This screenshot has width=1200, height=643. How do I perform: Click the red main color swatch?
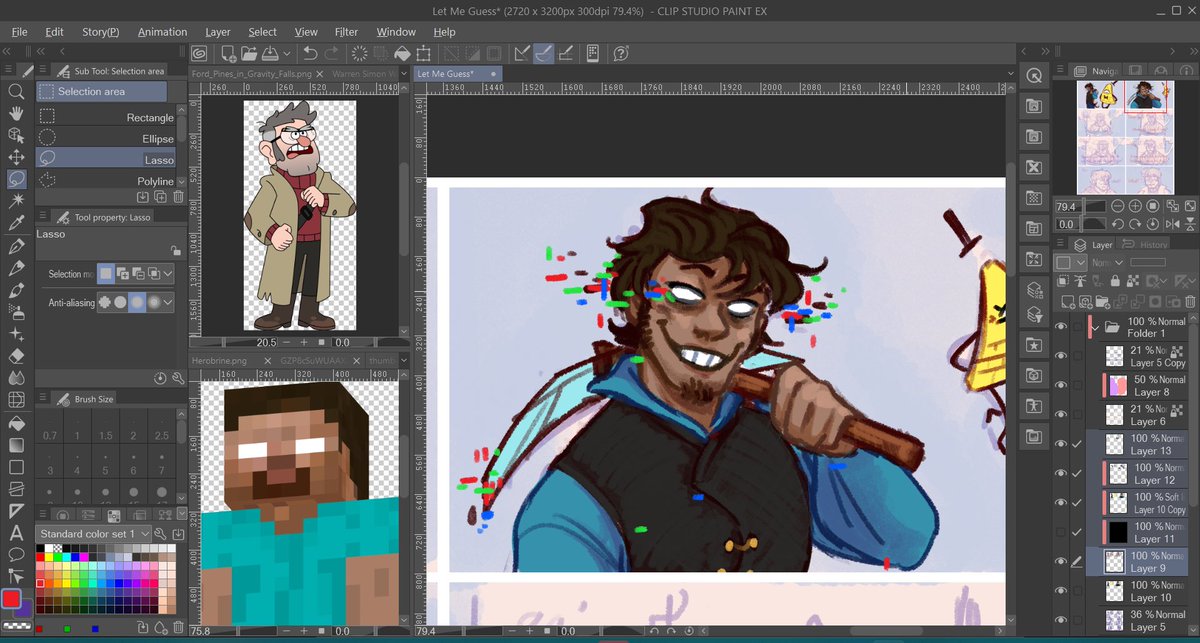11,599
